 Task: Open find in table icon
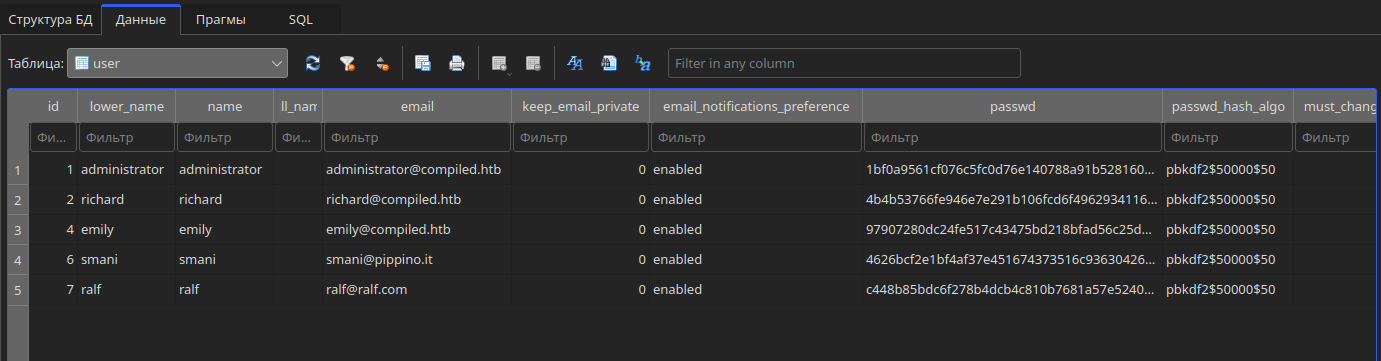(x=609, y=63)
